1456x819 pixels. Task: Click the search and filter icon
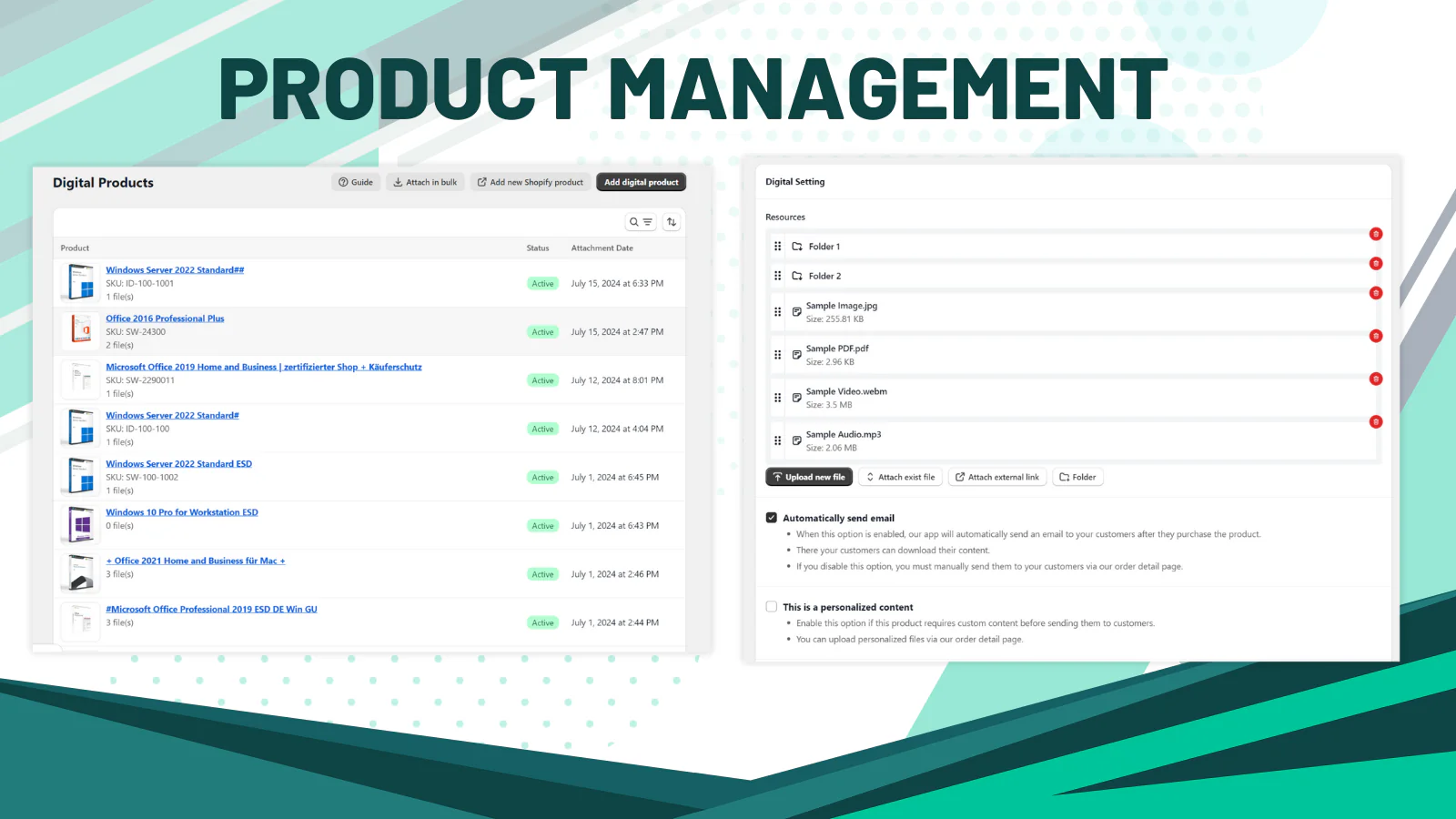641,222
